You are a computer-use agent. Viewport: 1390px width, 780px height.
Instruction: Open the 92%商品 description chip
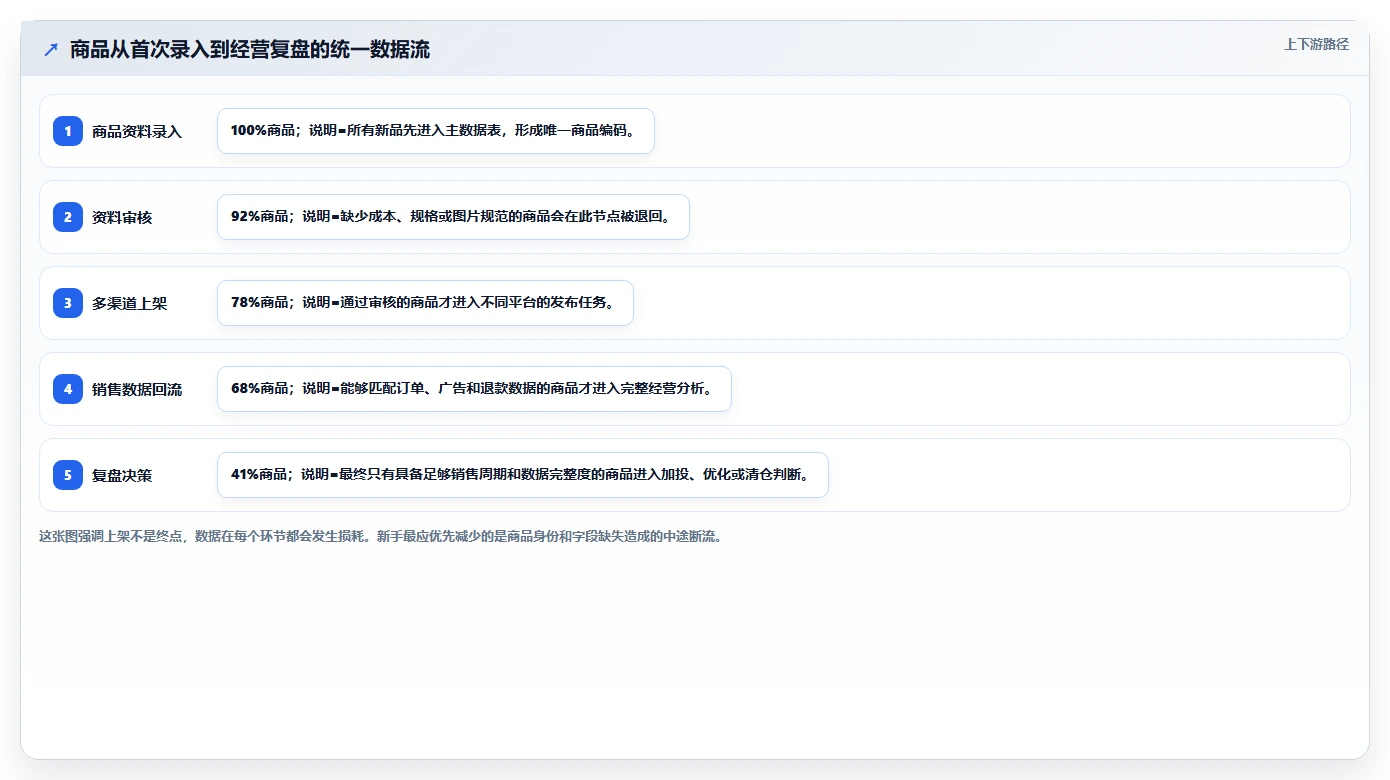[x=453, y=217]
